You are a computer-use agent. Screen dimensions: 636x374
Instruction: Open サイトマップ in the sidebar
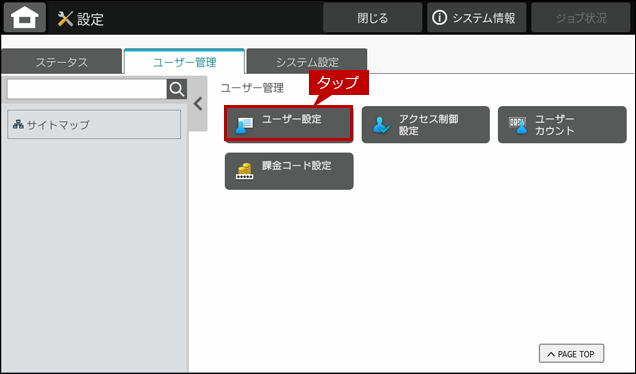[94, 125]
